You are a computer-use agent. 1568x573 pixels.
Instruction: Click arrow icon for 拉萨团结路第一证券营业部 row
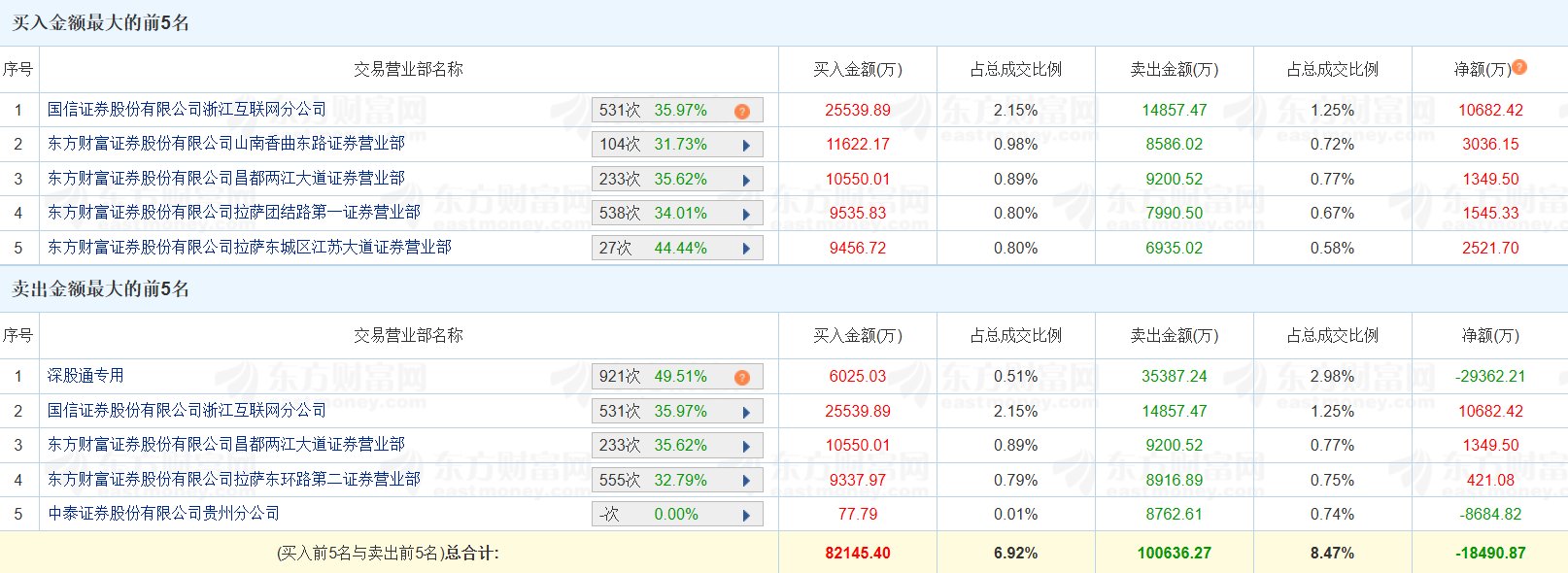746,215
